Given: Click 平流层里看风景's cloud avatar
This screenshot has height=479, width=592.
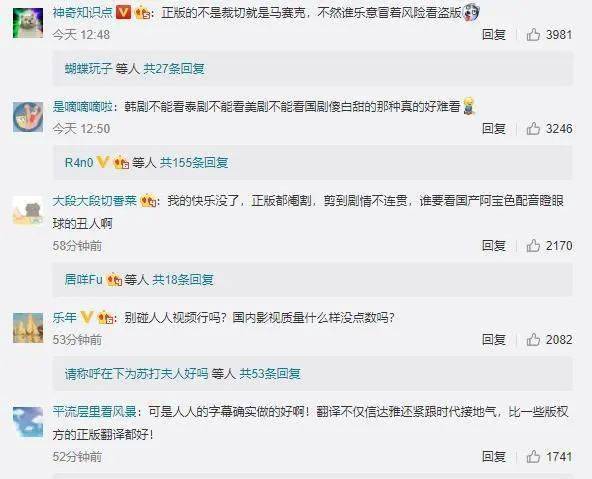Looking at the screenshot, I should pos(28,422).
